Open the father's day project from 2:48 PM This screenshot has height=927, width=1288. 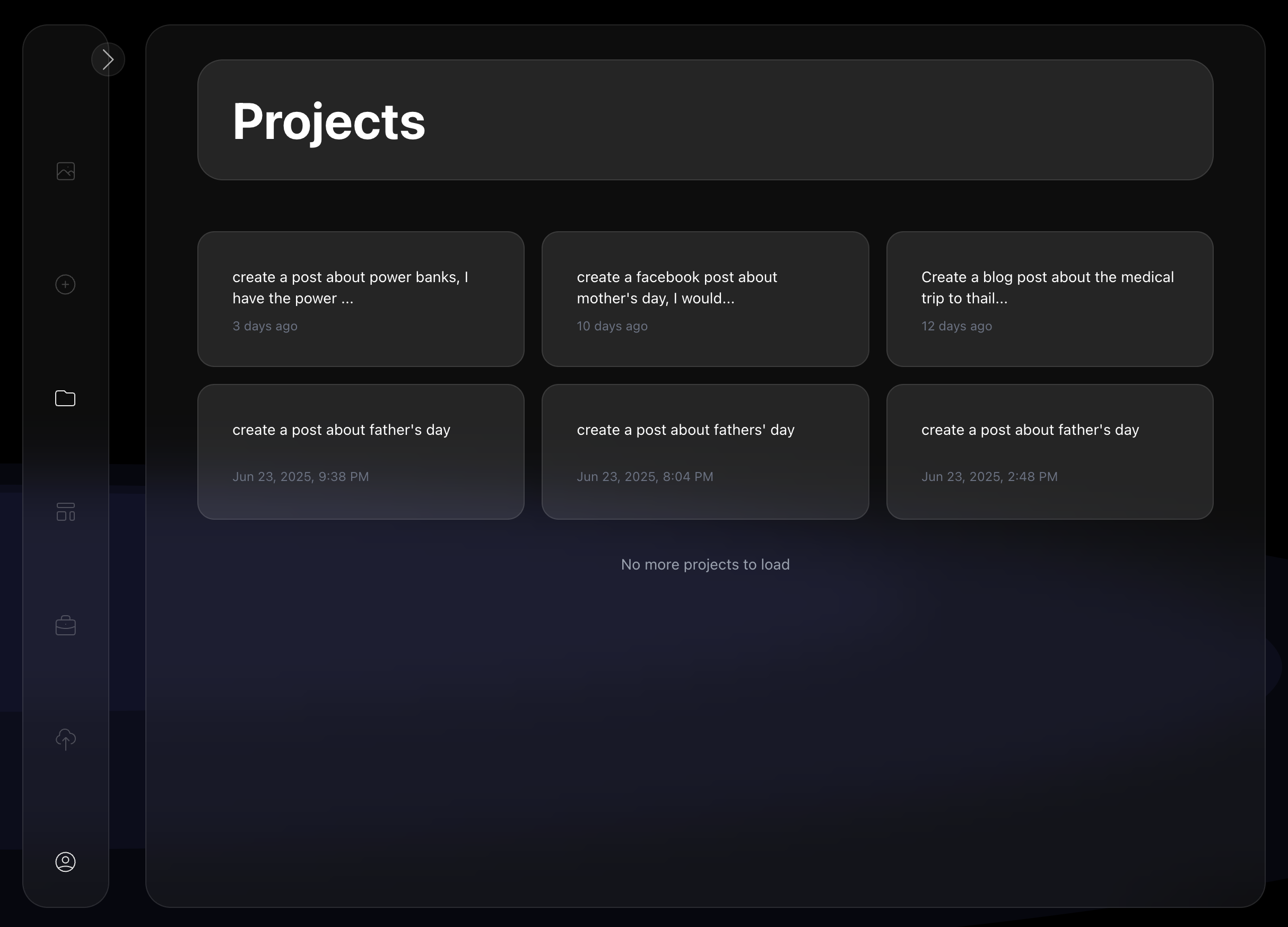coord(1049,452)
